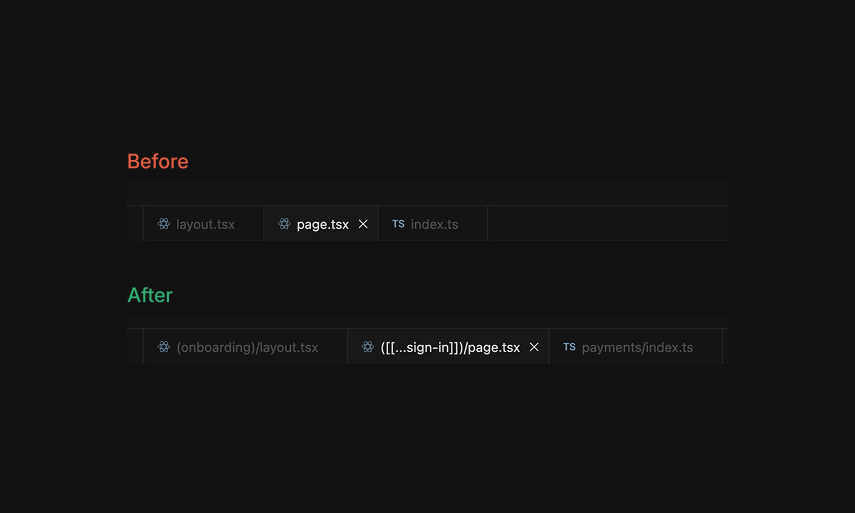Screen dimensions: 855x513
Task: Click the Before heading text
Action: 158,161
